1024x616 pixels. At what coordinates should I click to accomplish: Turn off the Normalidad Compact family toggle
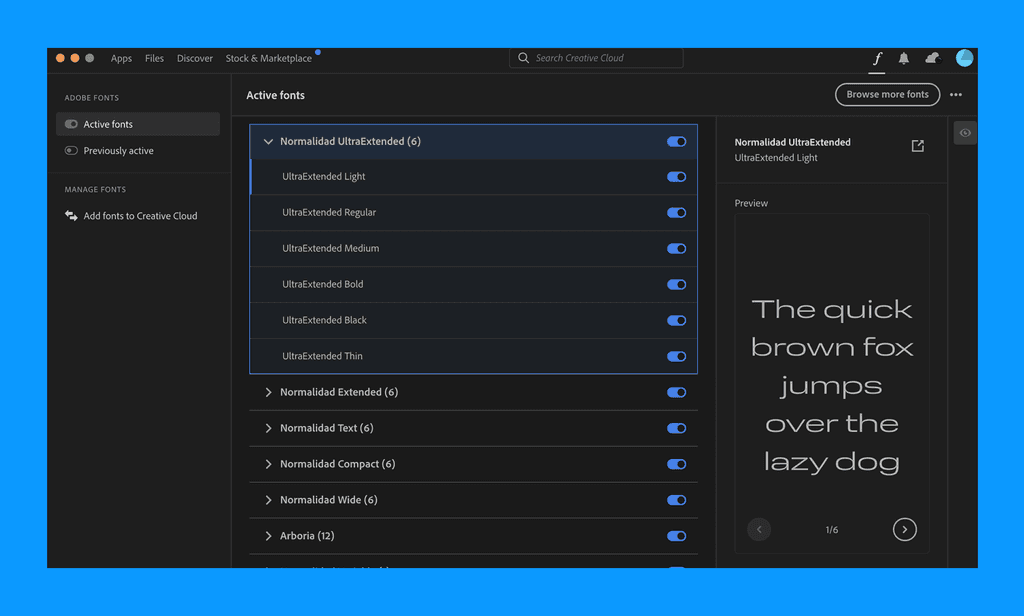676,464
